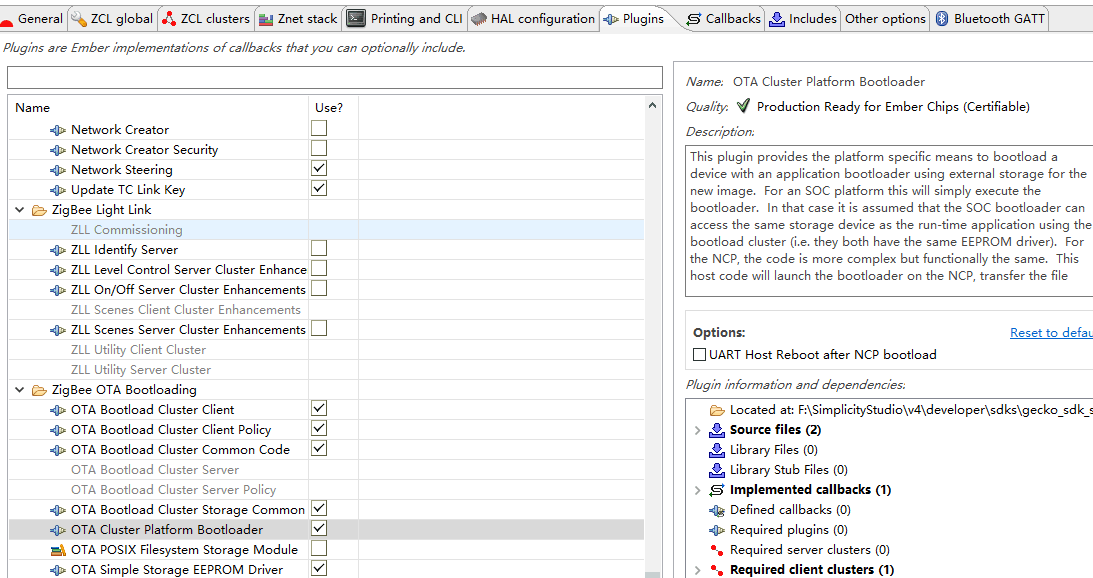This screenshot has height=578, width=1093.
Task: Click the Reset to defaults link
Action: (x=1050, y=333)
